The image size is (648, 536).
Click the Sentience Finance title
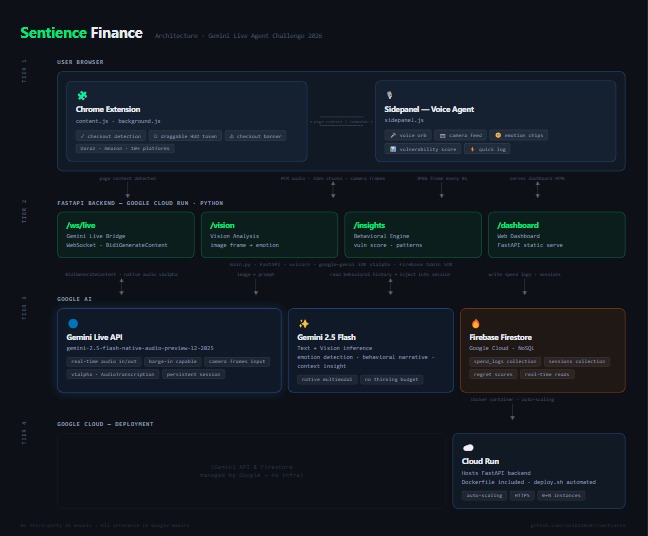[81, 33]
